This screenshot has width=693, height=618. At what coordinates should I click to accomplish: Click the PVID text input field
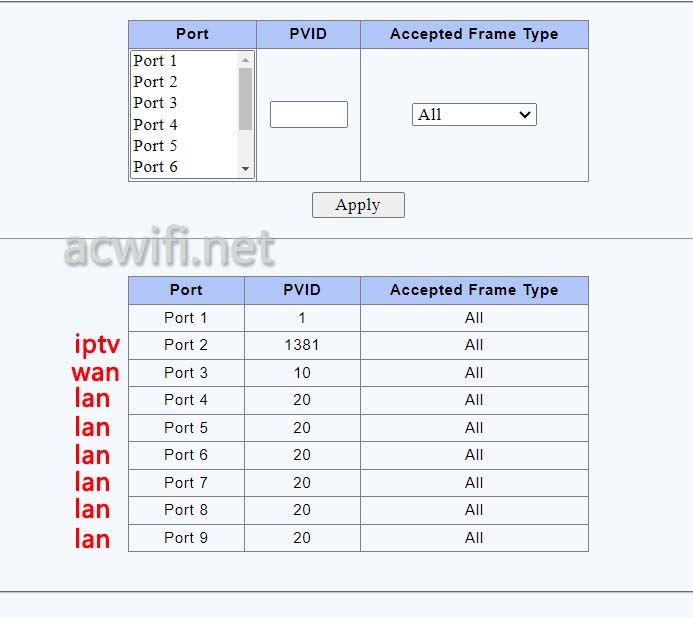[309, 114]
